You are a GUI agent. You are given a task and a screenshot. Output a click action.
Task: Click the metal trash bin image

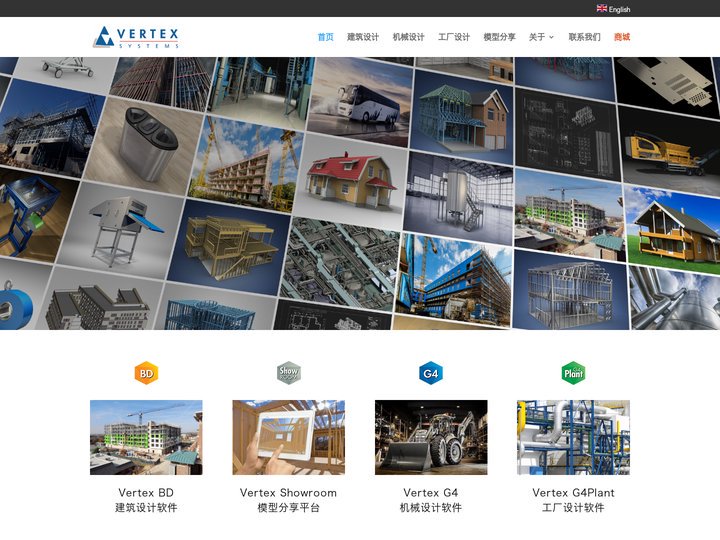(x=145, y=146)
